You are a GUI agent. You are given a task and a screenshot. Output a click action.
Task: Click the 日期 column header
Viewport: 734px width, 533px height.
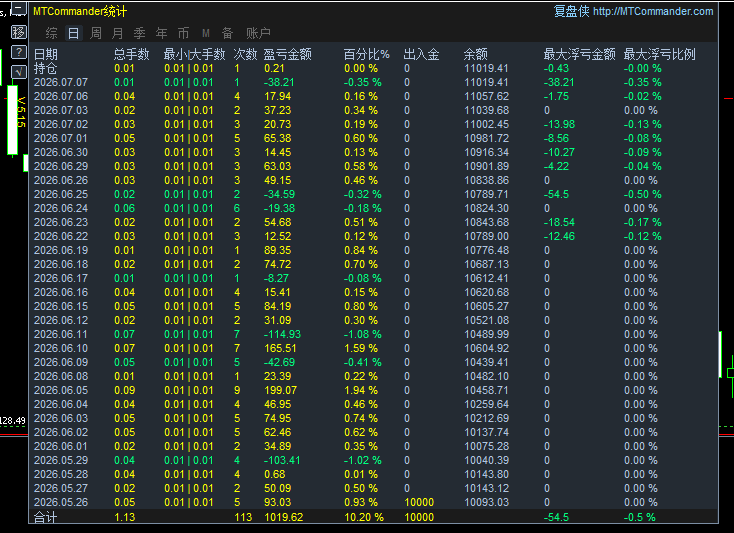point(46,54)
